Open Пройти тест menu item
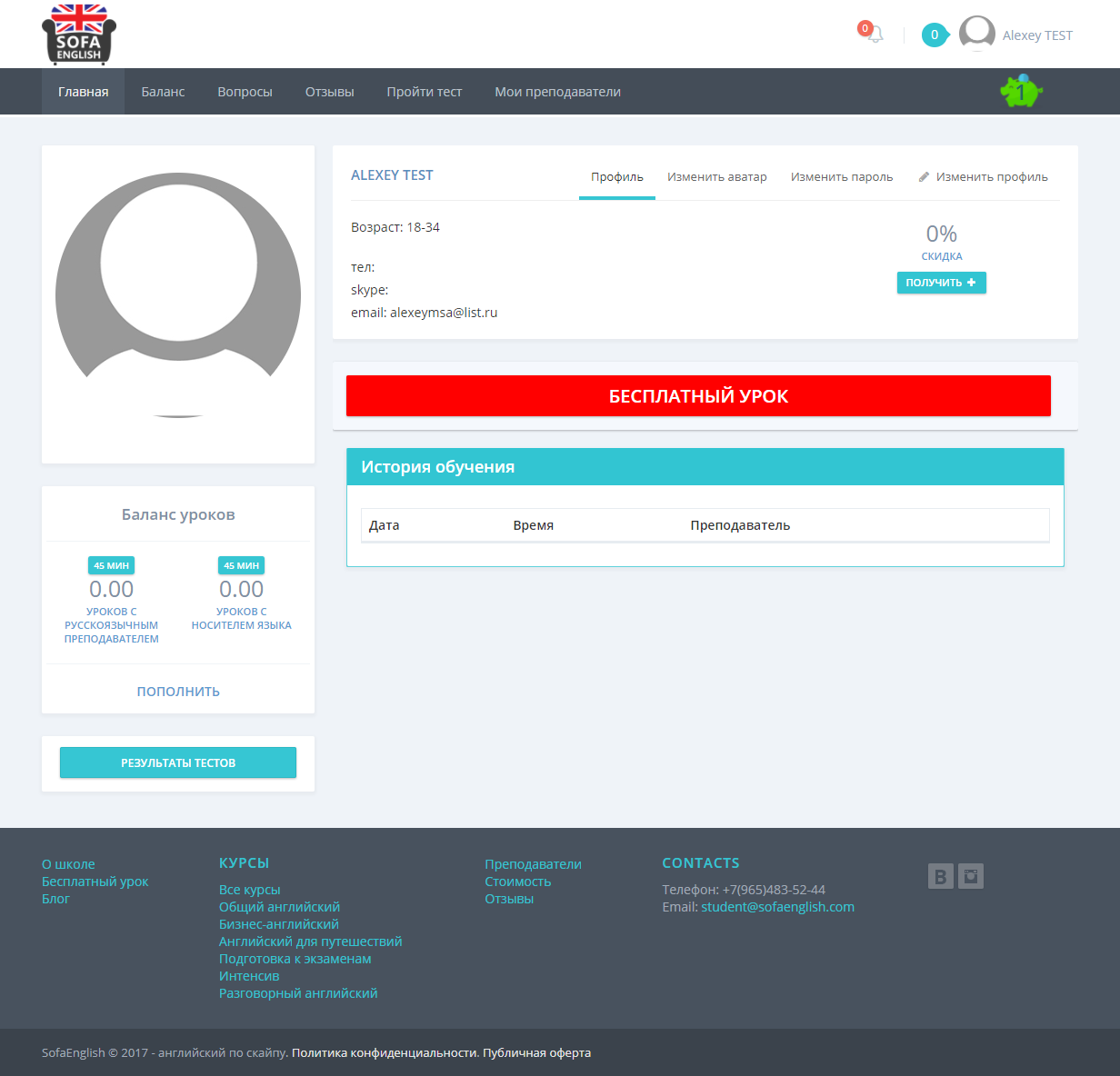Screen dimensions: 1120x1076 [425, 92]
